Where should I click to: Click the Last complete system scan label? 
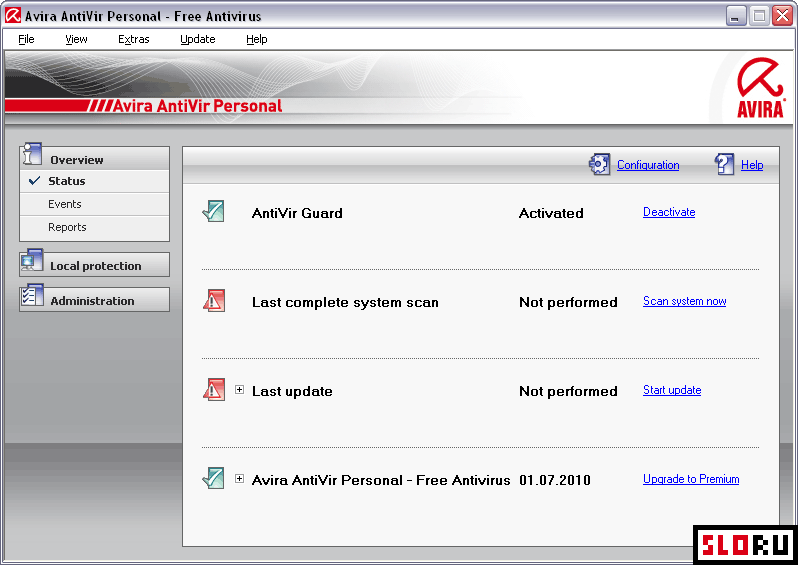tap(345, 302)
